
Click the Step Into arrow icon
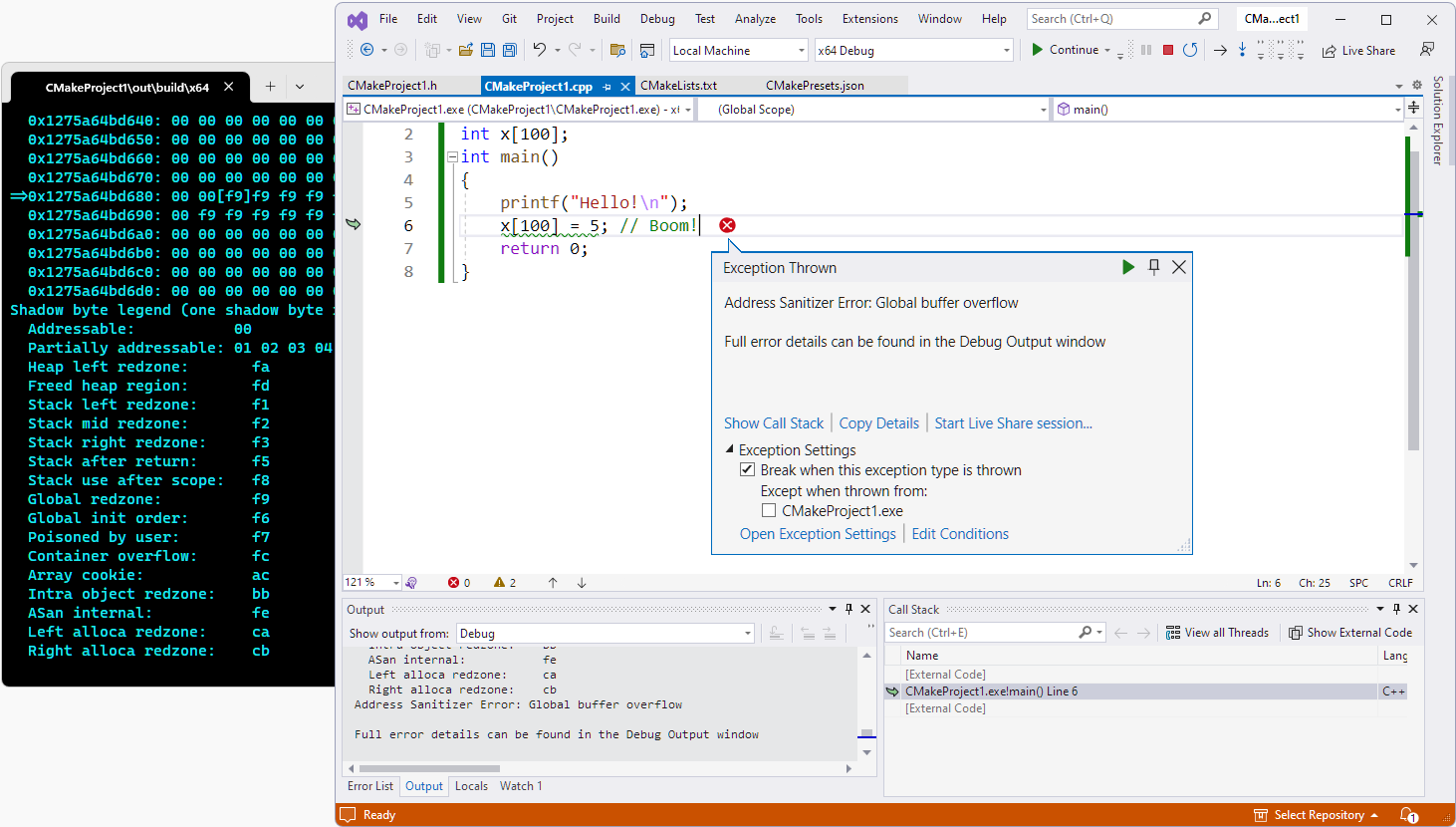point(1242,50)
